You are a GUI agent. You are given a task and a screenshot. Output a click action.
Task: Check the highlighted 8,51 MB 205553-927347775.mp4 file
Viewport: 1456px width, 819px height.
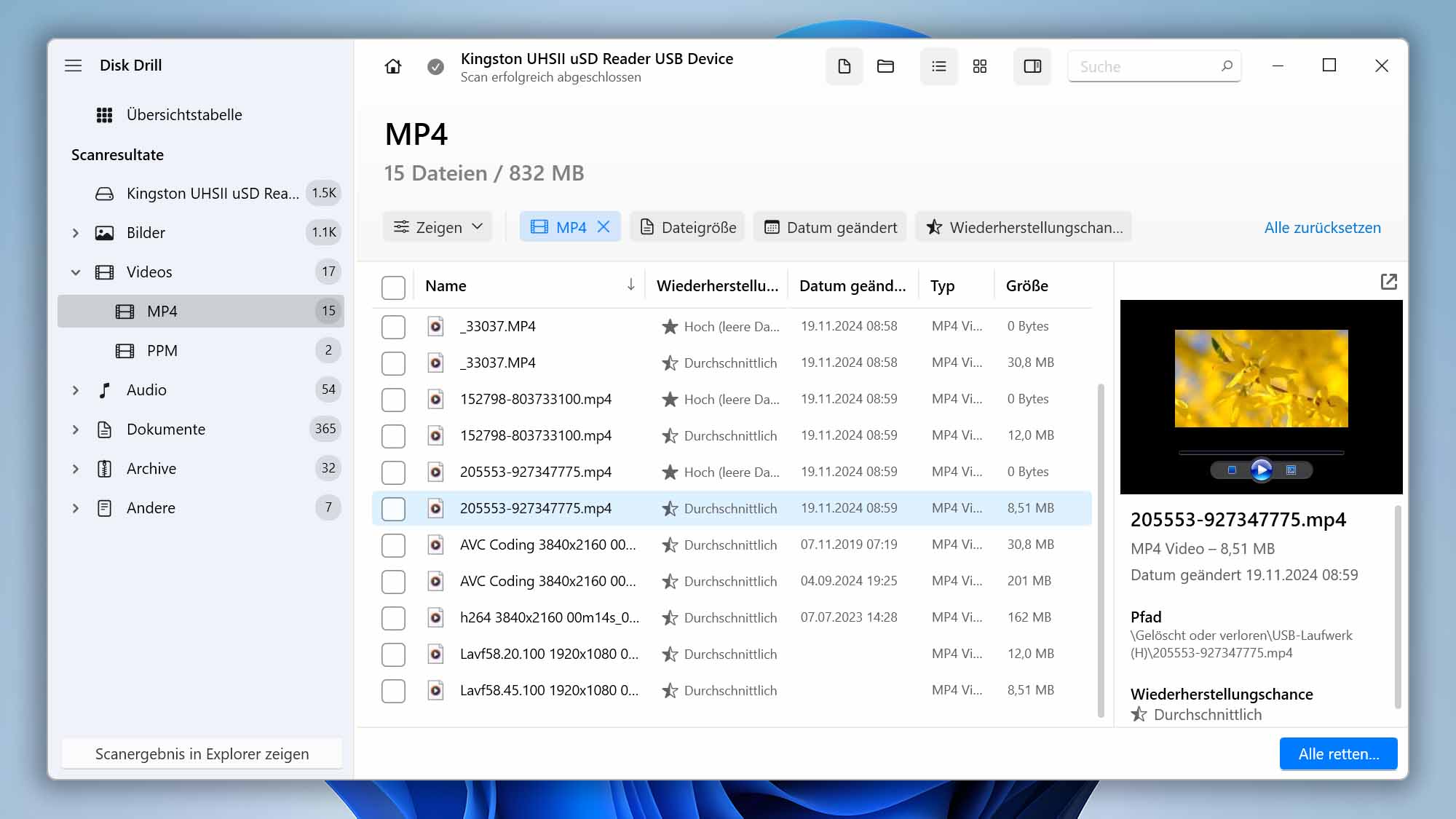pyautogui.click(x=393, y=509)
